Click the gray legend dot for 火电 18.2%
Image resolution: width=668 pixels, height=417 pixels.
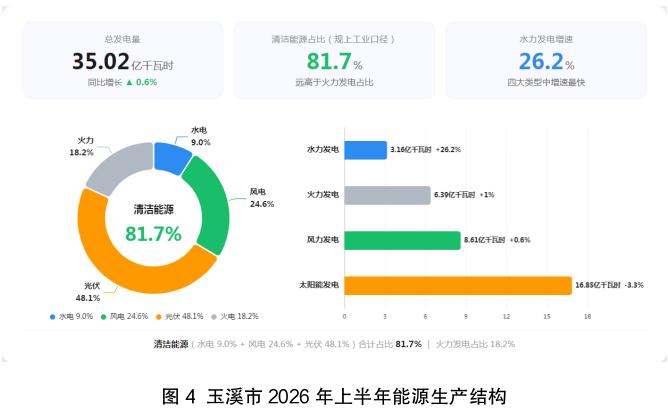click(214, 317)
